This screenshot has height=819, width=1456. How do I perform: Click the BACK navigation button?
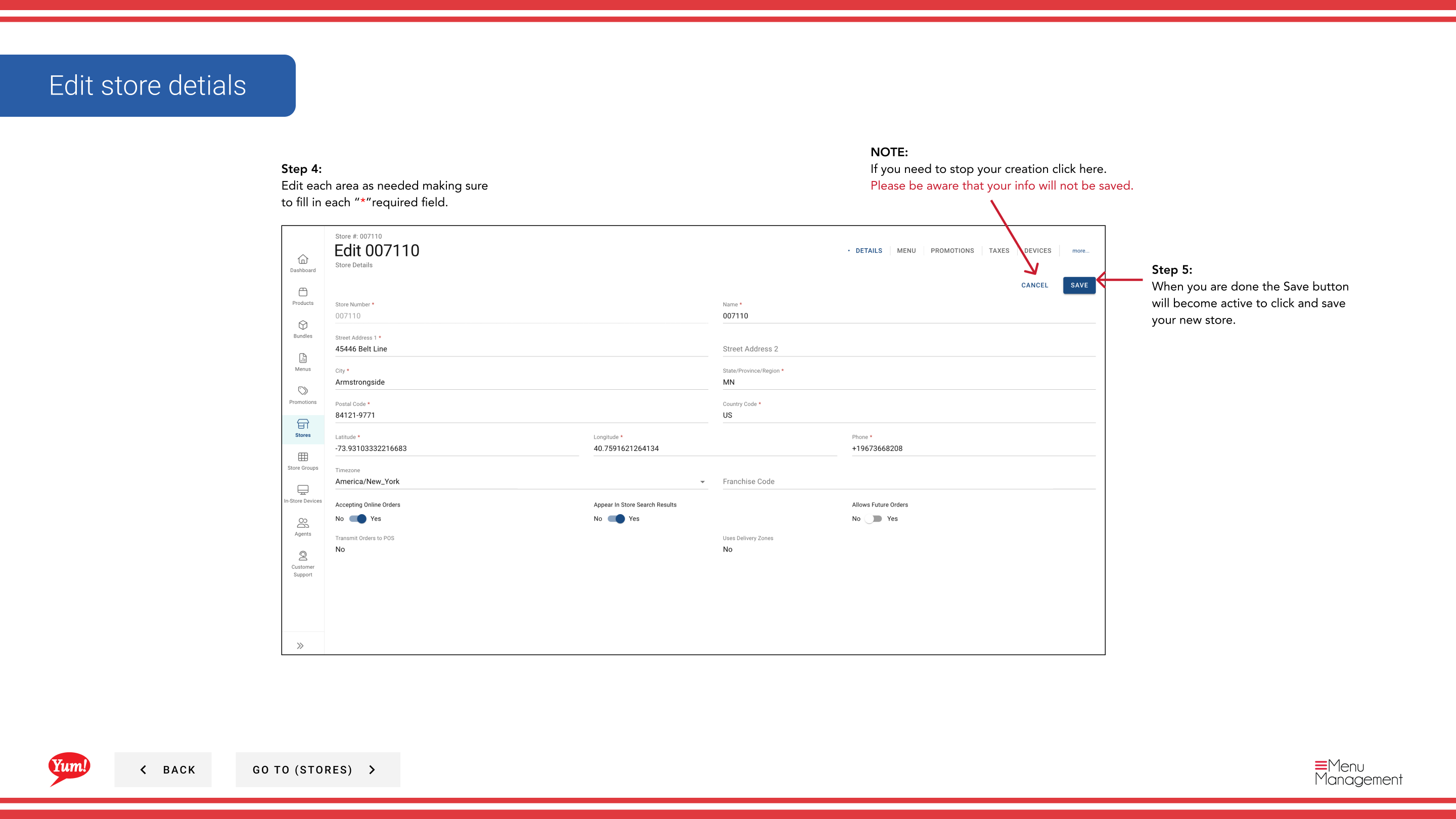pos(163,769)
